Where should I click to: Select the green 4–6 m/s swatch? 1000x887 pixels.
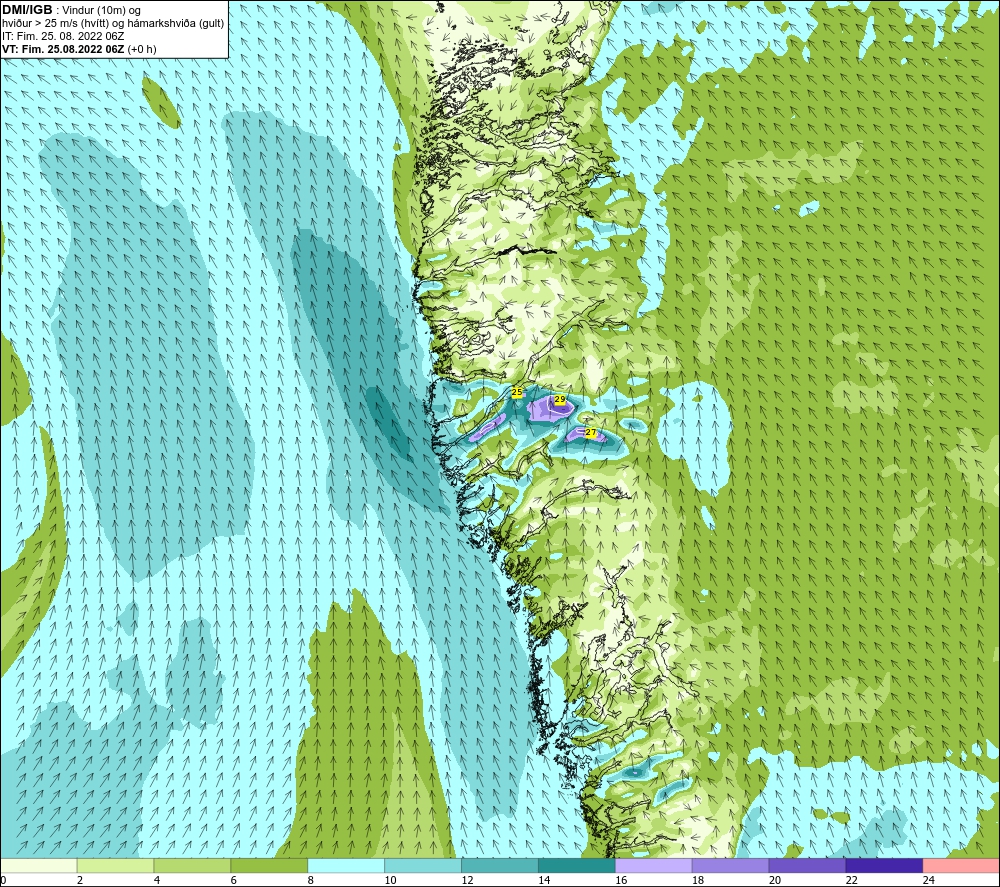pyautogui.click(x=192, y=866)
